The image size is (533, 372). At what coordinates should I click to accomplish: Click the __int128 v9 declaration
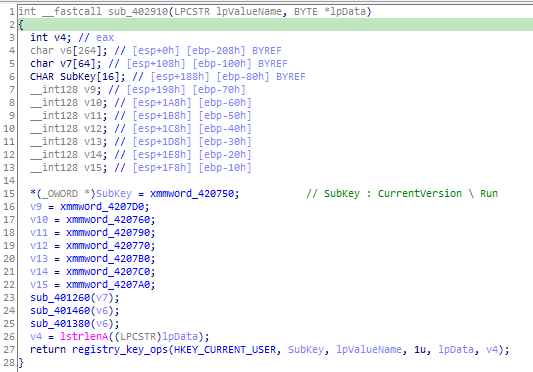point(66,90)
